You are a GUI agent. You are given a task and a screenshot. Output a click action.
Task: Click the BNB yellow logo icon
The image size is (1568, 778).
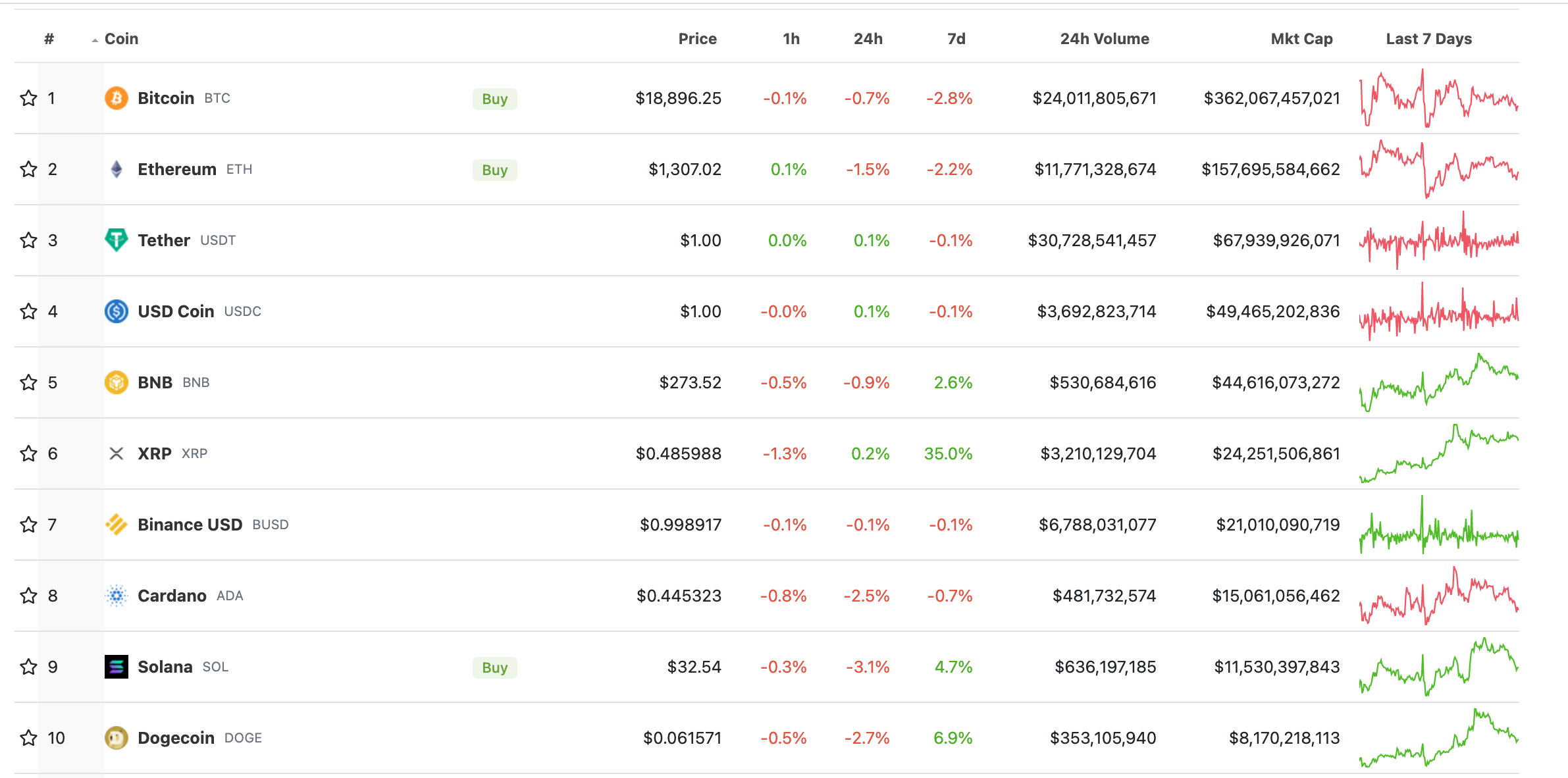pyautogui.click(x=117, y=382)
